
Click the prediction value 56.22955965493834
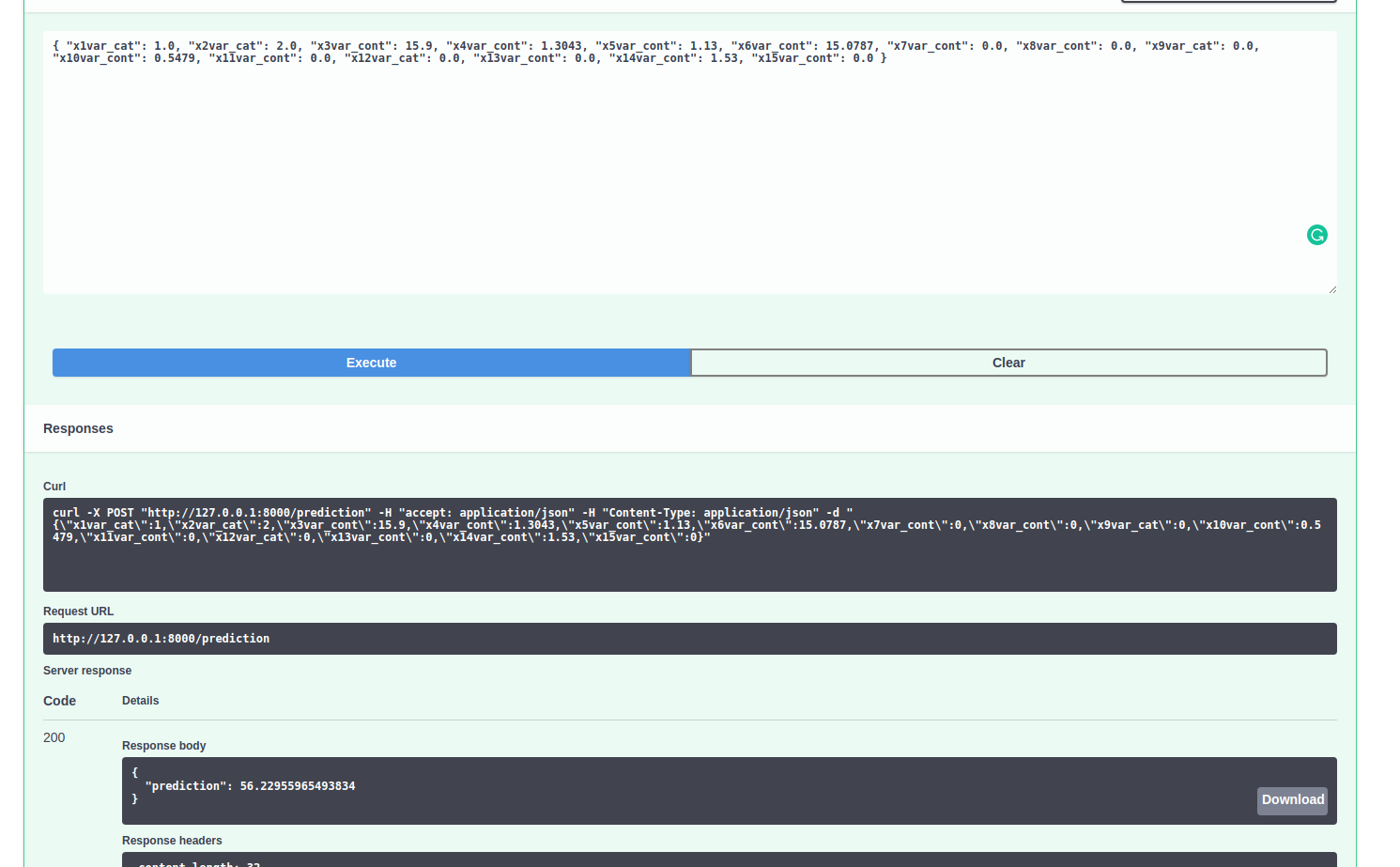(298, 786)
